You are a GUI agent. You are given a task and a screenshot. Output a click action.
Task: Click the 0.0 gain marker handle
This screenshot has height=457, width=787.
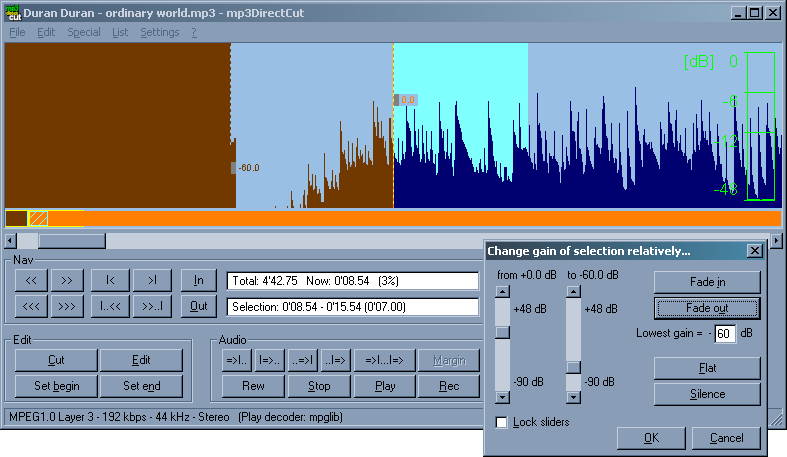397,100
